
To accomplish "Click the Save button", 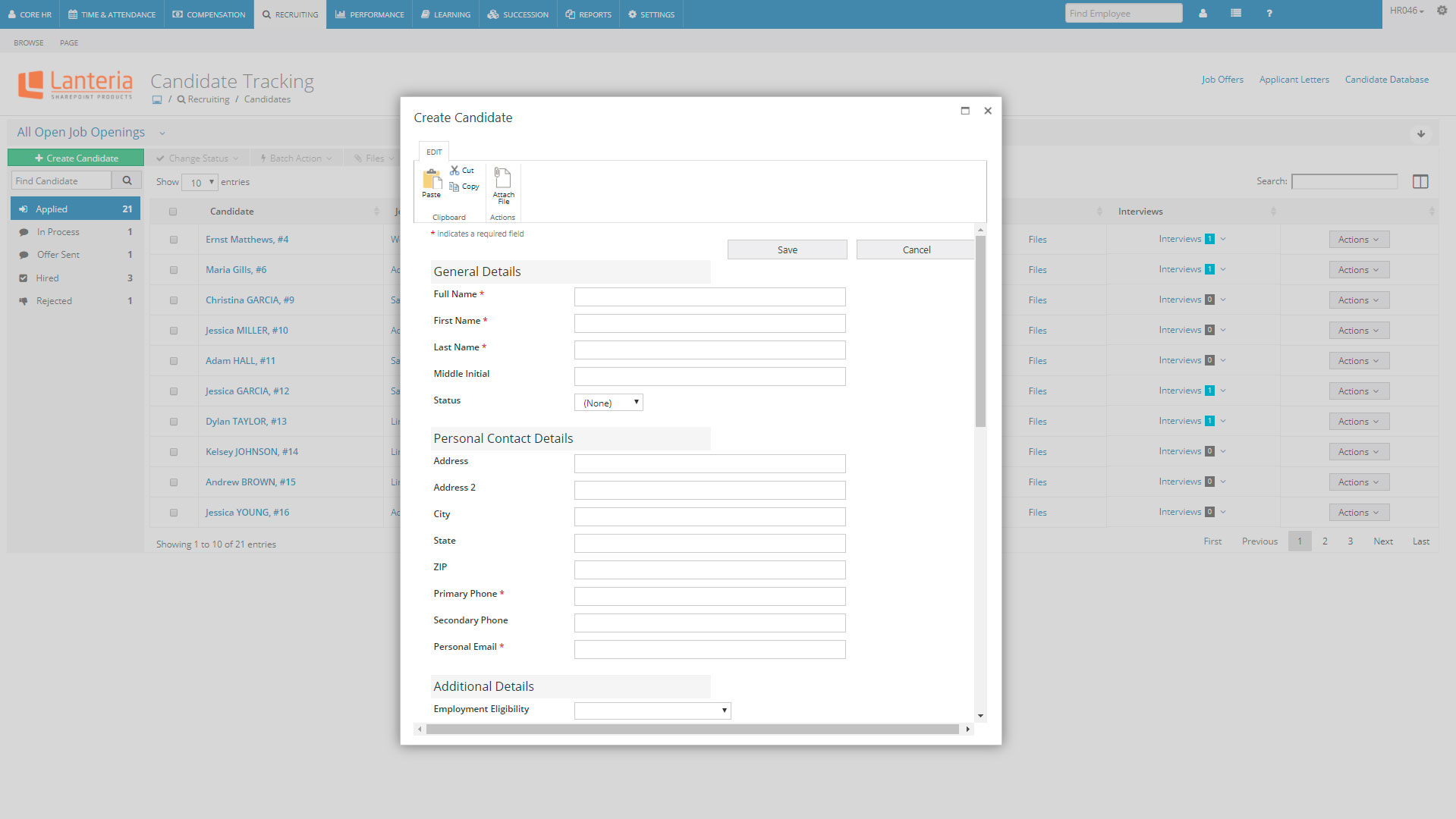I will [x=788, y=249].
